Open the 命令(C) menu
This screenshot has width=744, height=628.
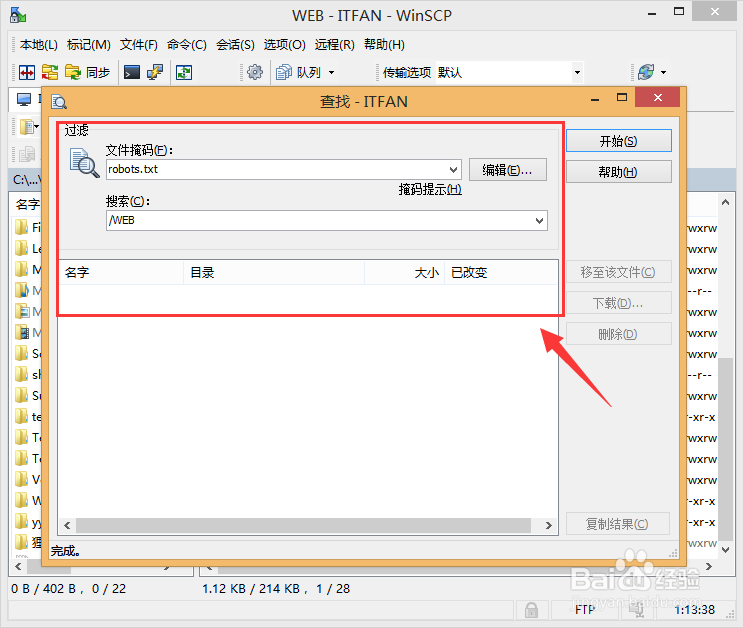pos(186,45)
